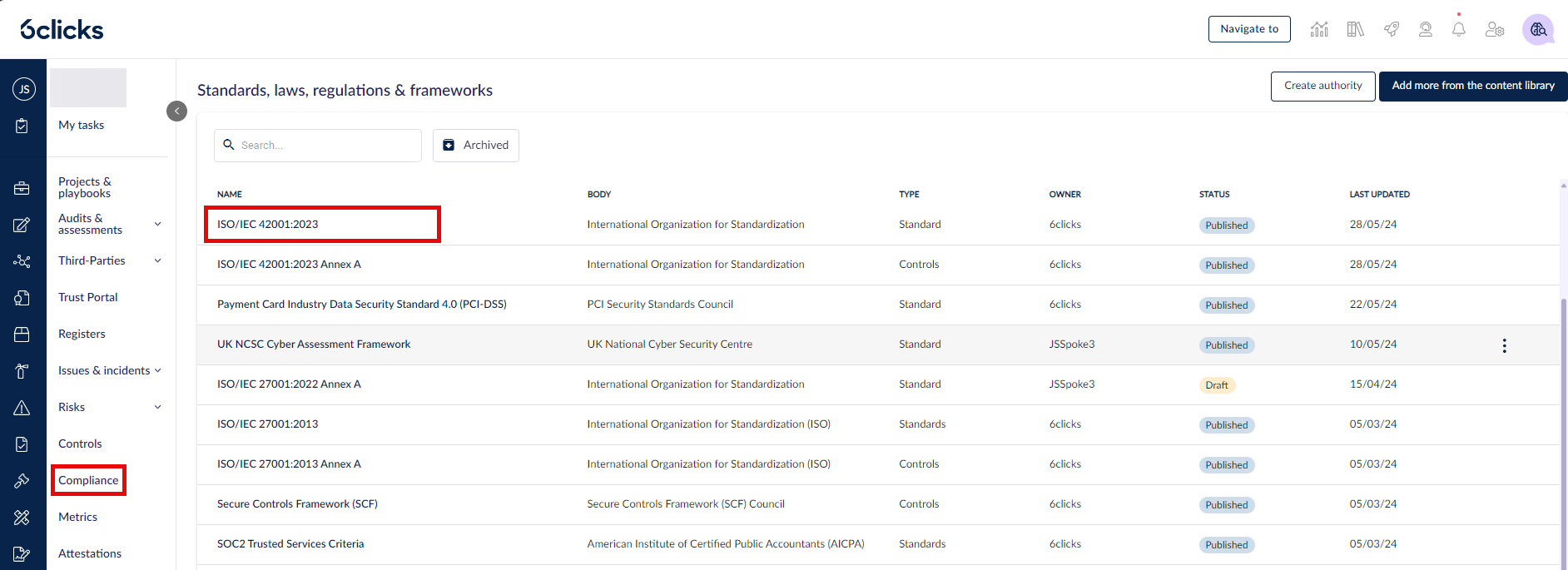Viewport: 1568px width, 570px height.
Task: Click the Create authority button
Action: click(1322, 86)
